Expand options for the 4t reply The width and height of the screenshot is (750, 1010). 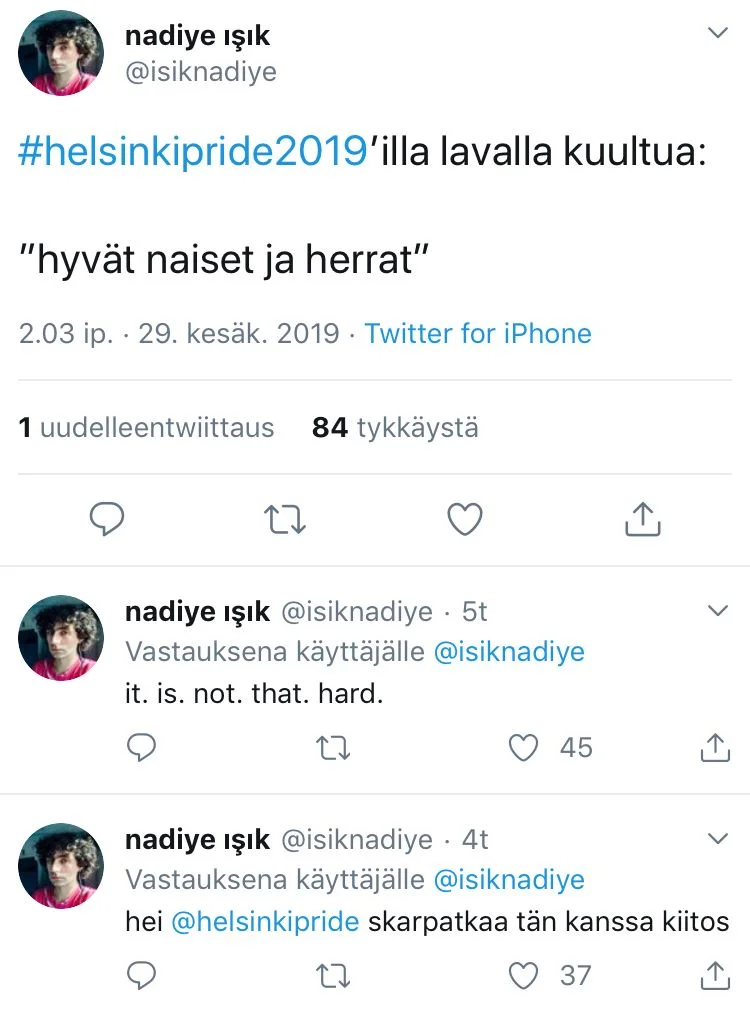pyautogui.click(x=718, y=838)
